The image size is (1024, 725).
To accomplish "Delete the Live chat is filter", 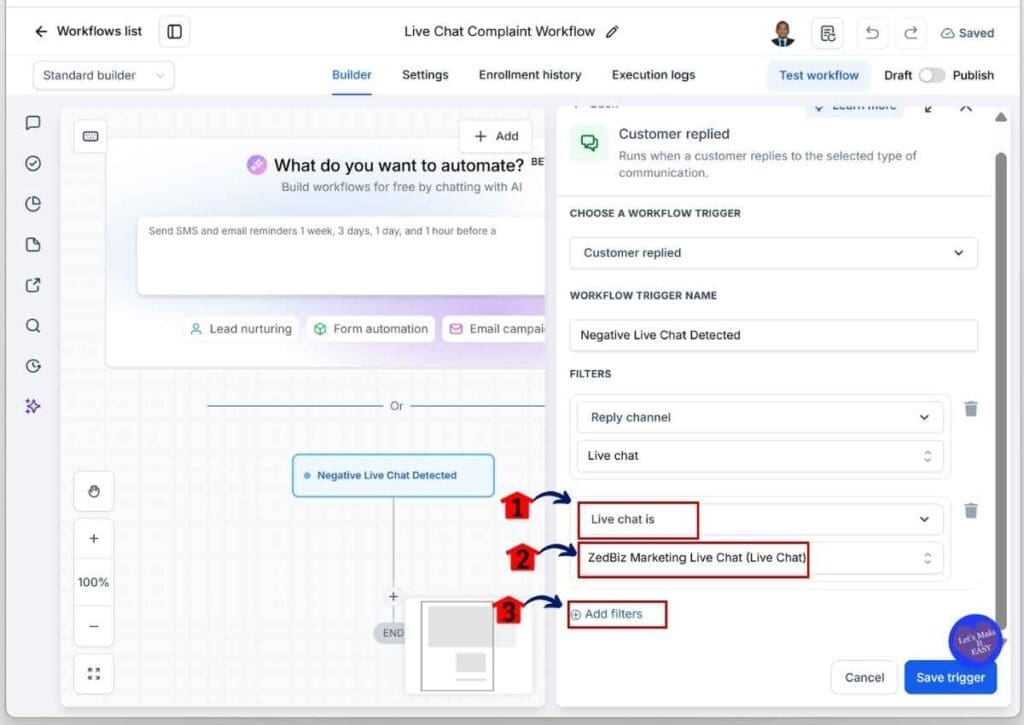I will pyautogui.click(x=971, y=510).
